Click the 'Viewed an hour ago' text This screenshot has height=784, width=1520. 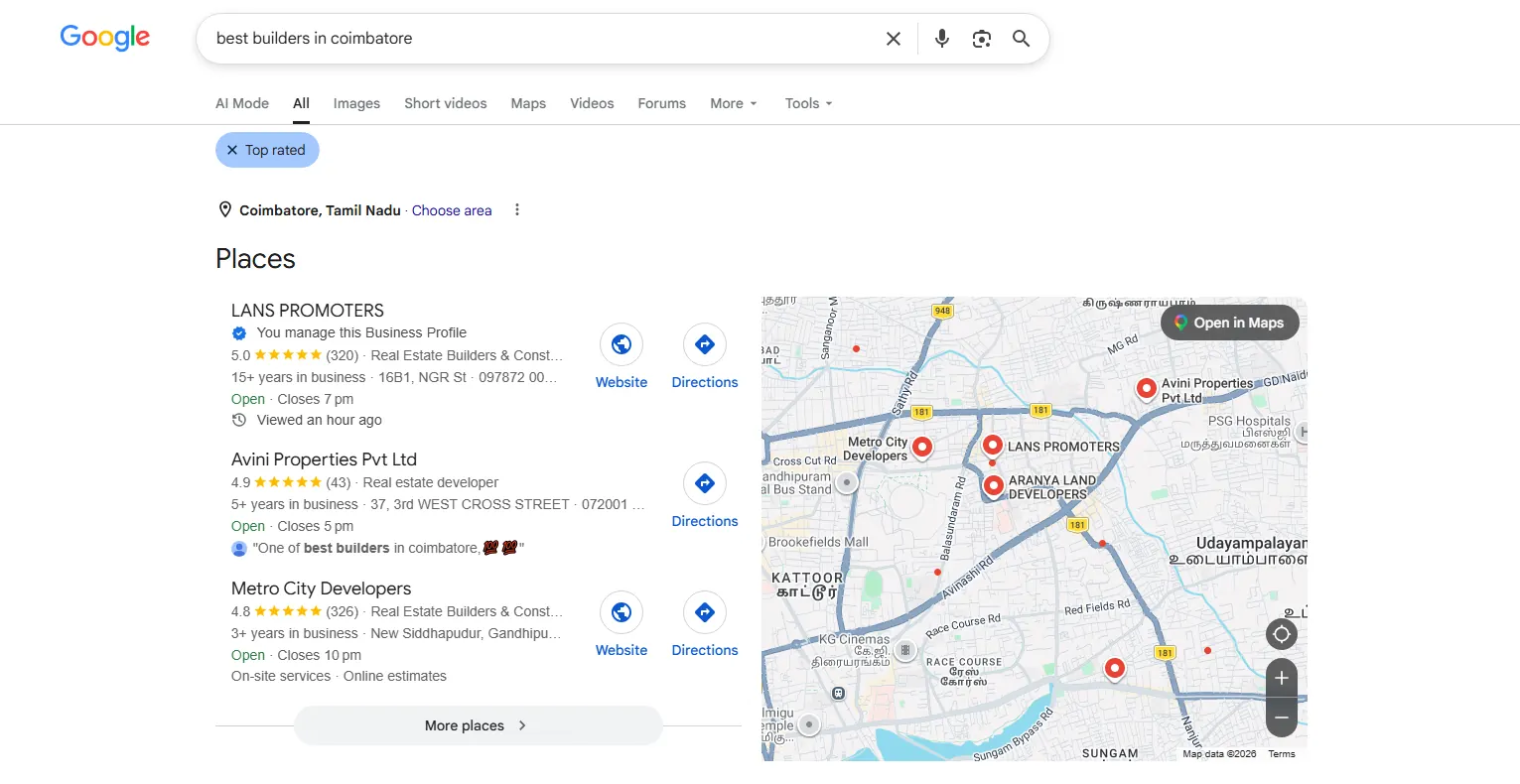click(319, 420)
